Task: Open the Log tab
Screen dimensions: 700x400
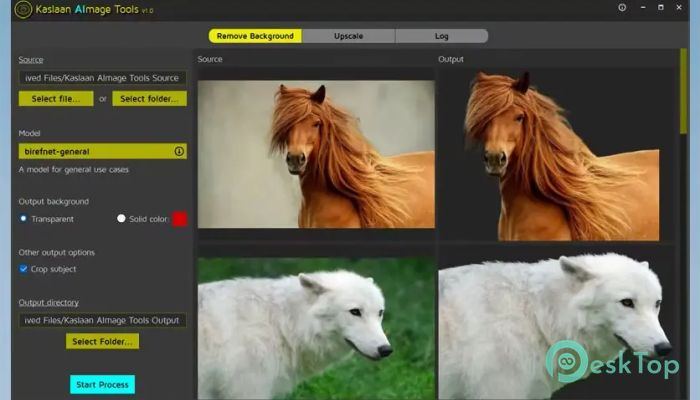Action: click(441, 36)
